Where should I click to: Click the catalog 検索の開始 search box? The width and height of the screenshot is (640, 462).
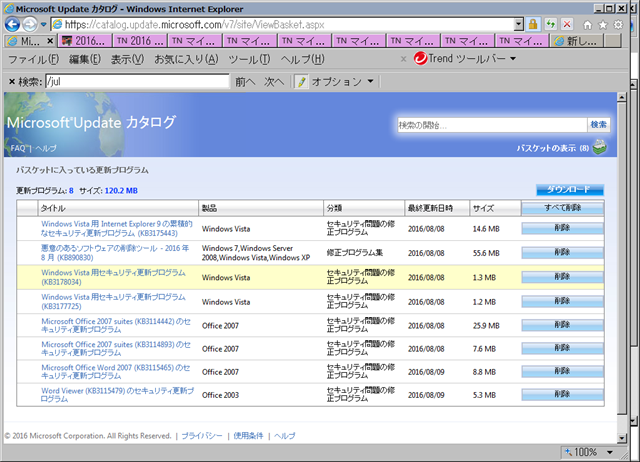[492, 125]
